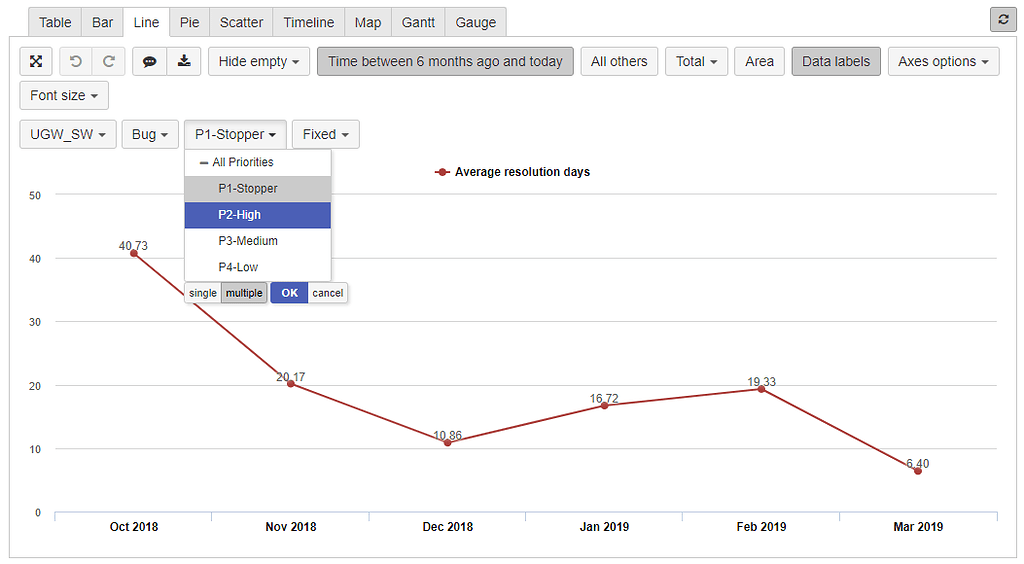Switch to the Scatter chart tab

coord(241,22)
